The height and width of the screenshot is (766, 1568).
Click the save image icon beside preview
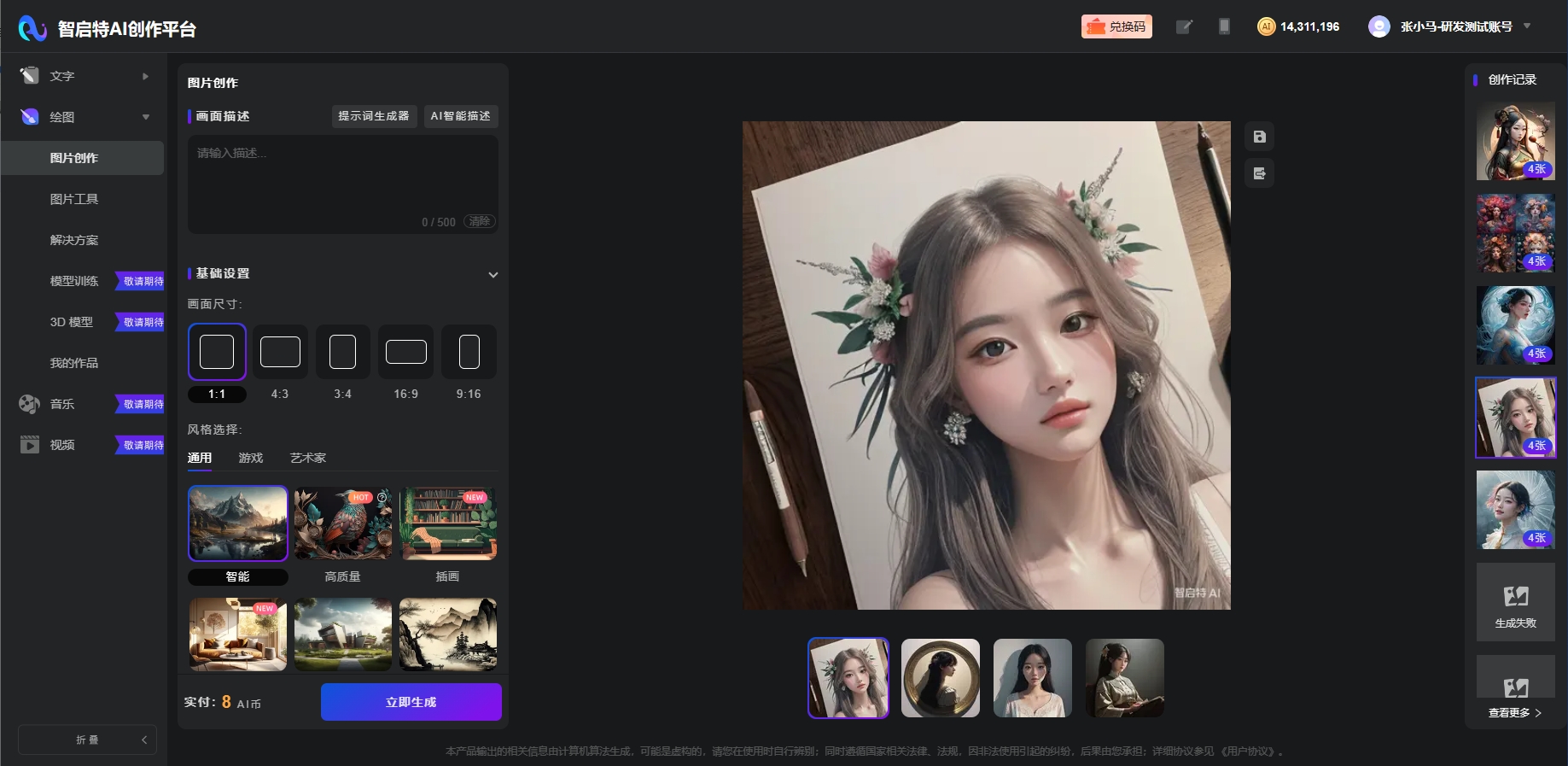[1259, 137]
